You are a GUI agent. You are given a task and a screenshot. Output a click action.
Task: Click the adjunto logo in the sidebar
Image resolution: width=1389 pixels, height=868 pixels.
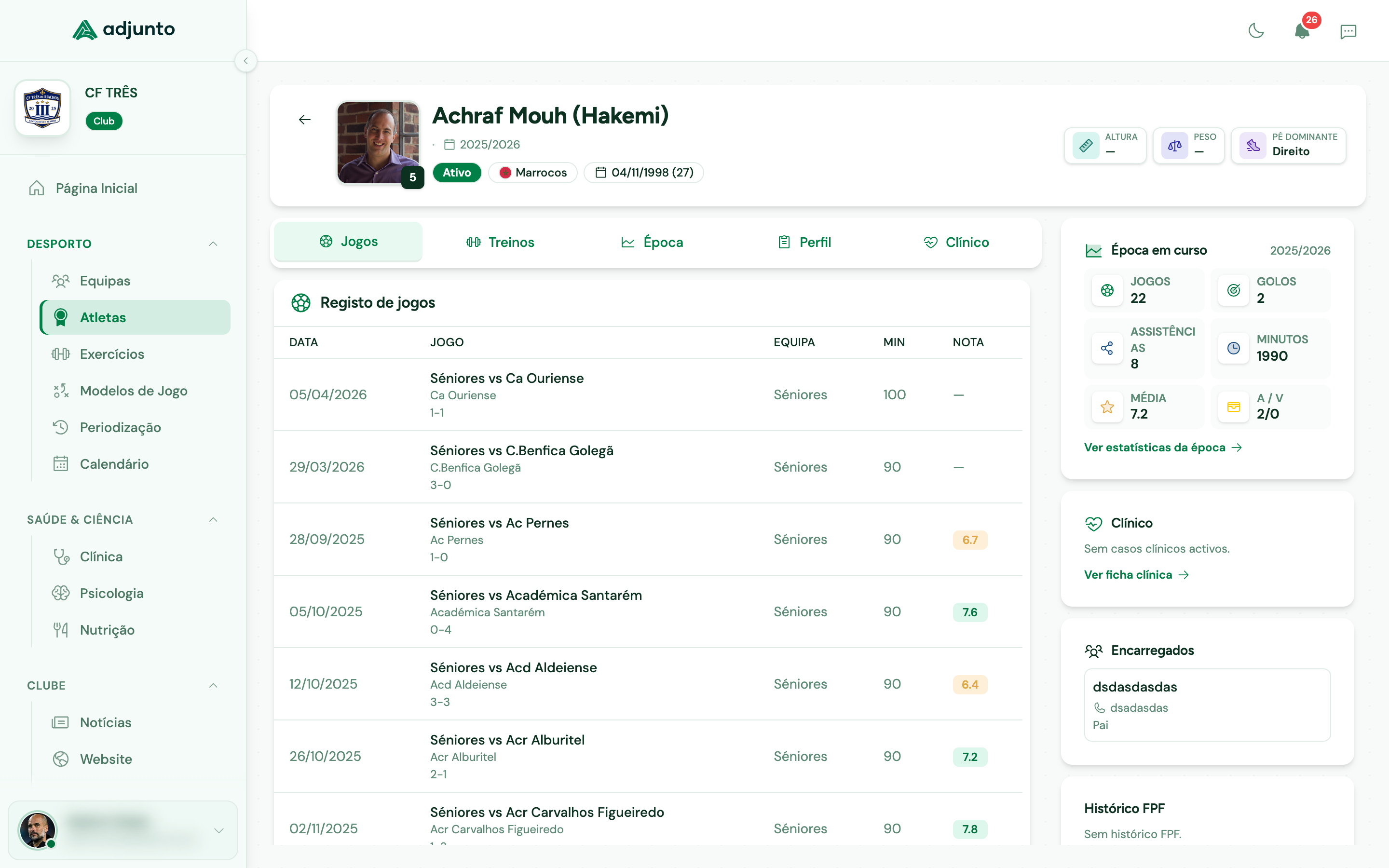(123, 29)
